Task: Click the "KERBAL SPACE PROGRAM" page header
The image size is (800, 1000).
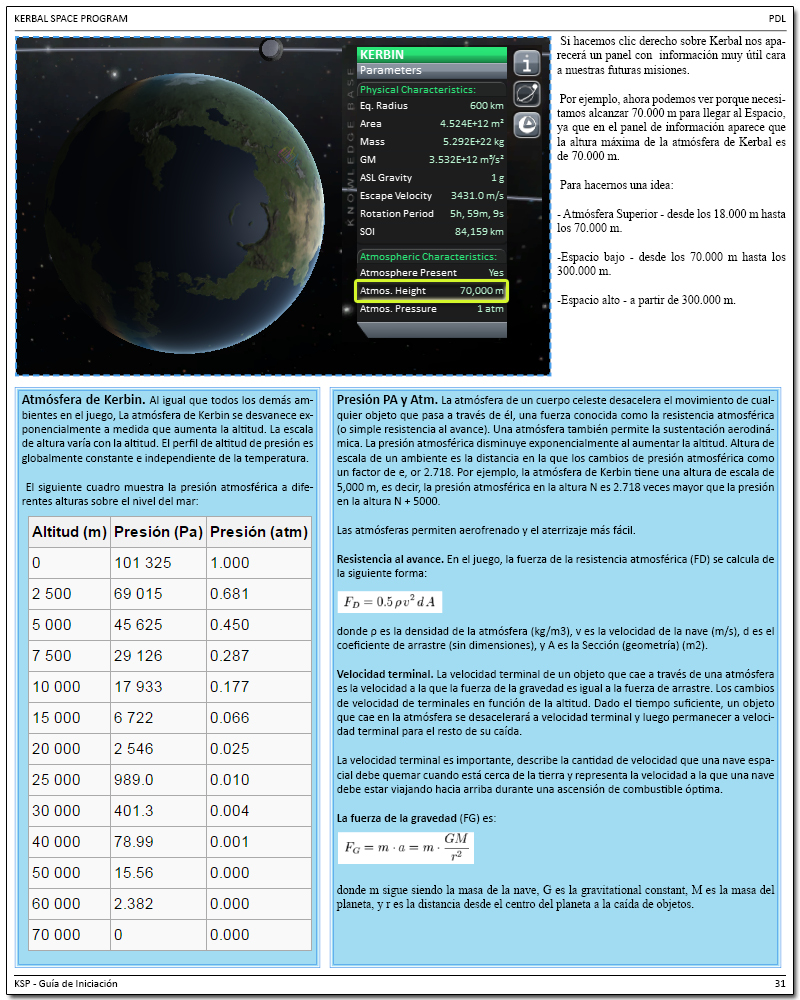Action: 71,18
